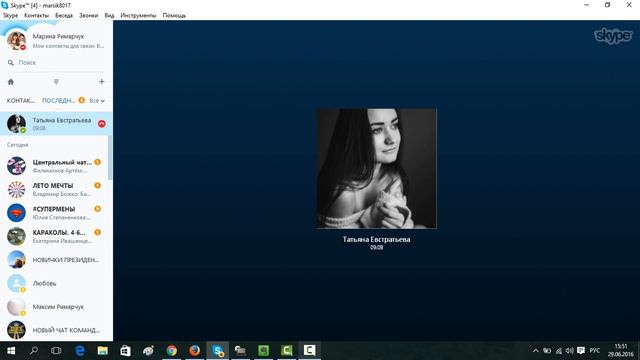
Task: Open КАРАКОЛЫ. 4-6... chat
Action: coord(54,236)
